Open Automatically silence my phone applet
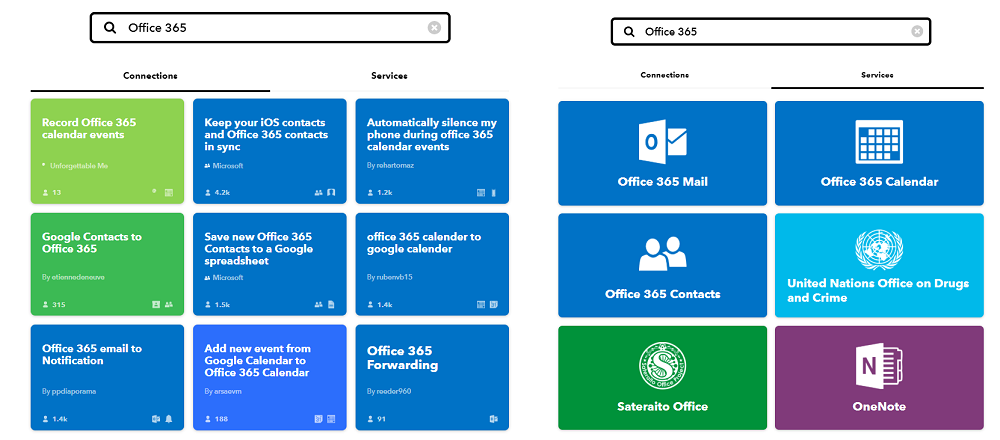The width and height of the screenshot is (1000, 440). click(x=432, y=151)
